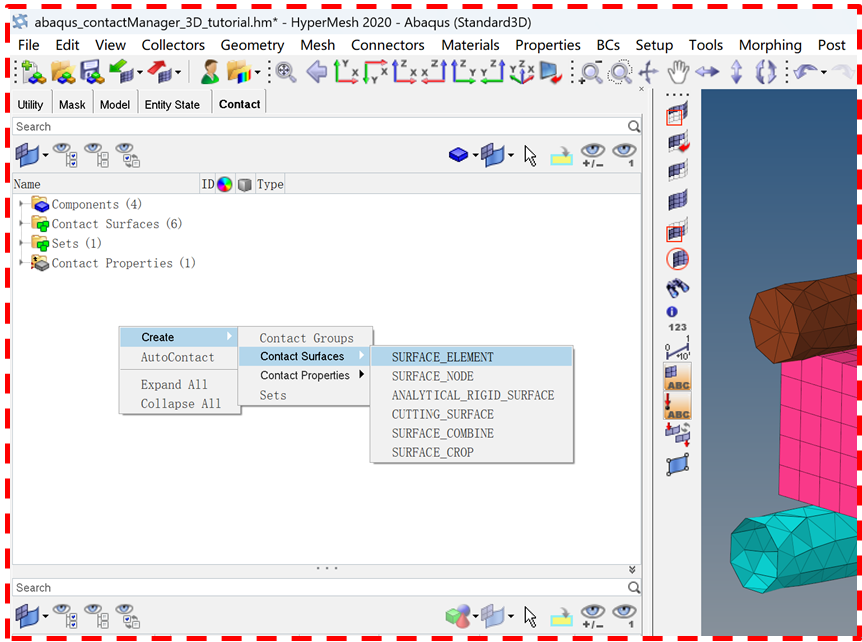Click the Unmask All mesh icon

[x=678, y=200]
